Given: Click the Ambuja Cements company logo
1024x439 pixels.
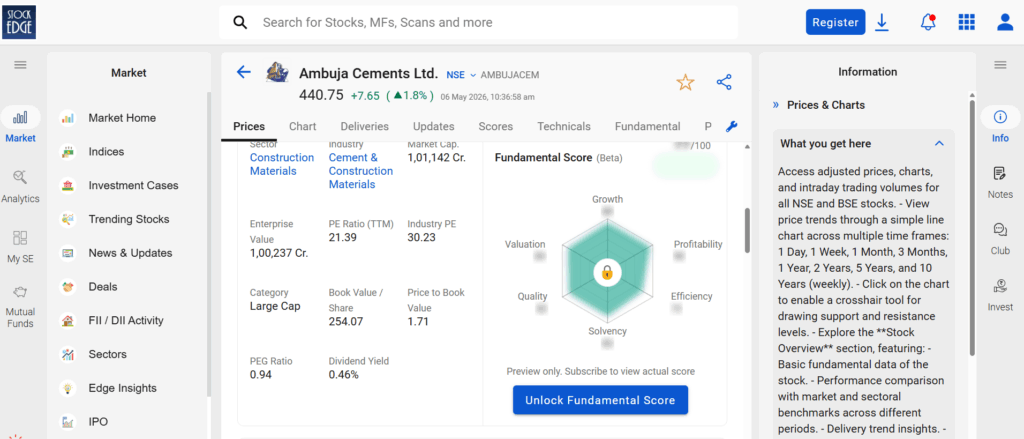Looking at the screenshot, I should (278, 73).
